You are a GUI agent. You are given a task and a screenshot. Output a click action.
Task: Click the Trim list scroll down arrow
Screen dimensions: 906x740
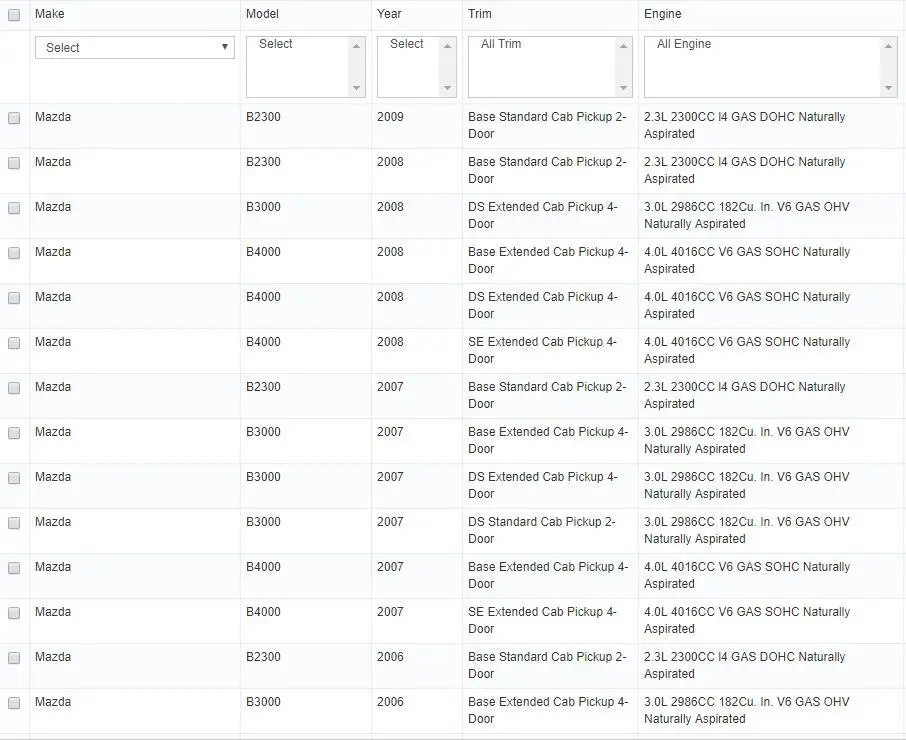(623, 88)
